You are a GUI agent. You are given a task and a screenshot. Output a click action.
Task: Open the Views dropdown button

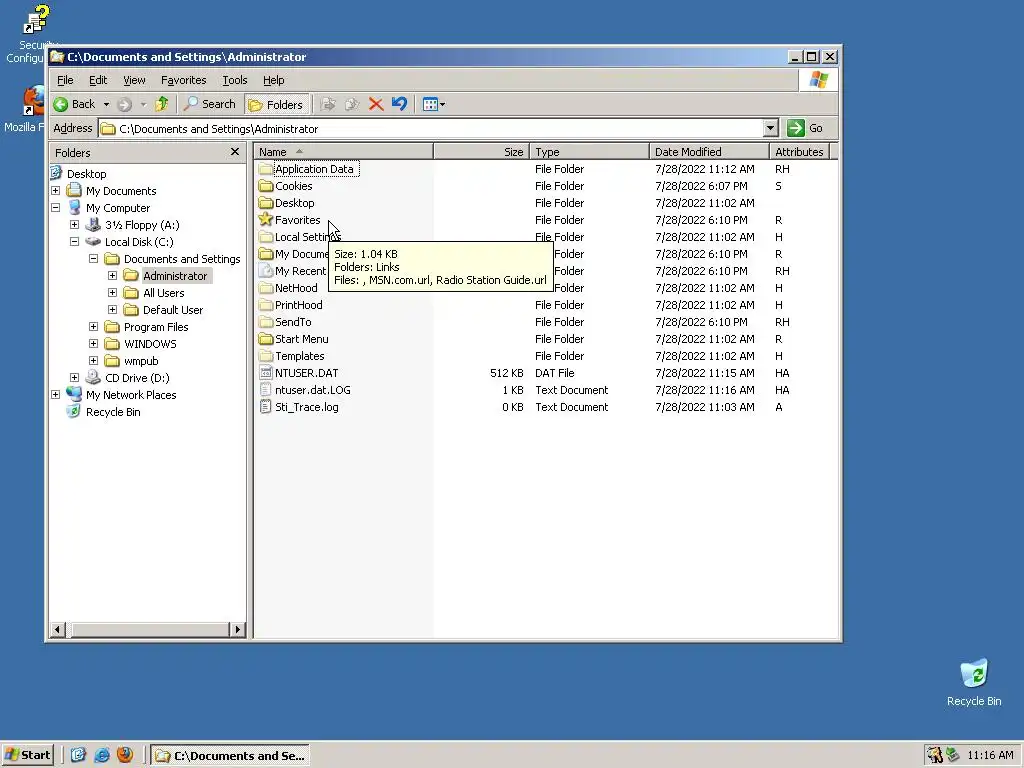[433, 104]
